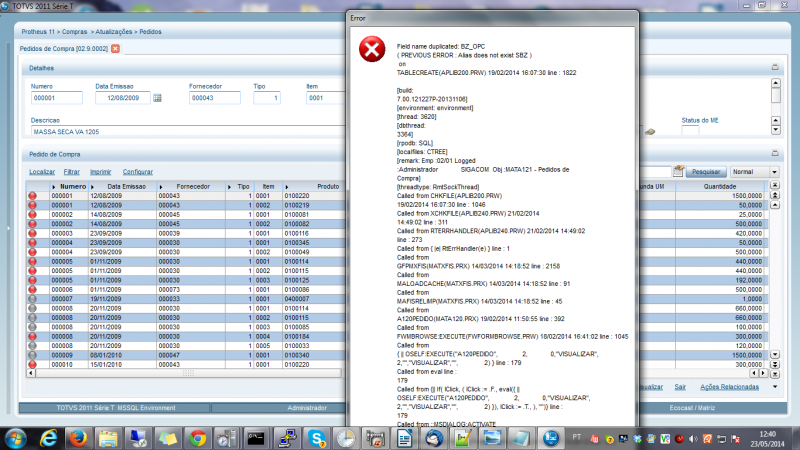Click page-down double arrow beside grid

(775, 364)
